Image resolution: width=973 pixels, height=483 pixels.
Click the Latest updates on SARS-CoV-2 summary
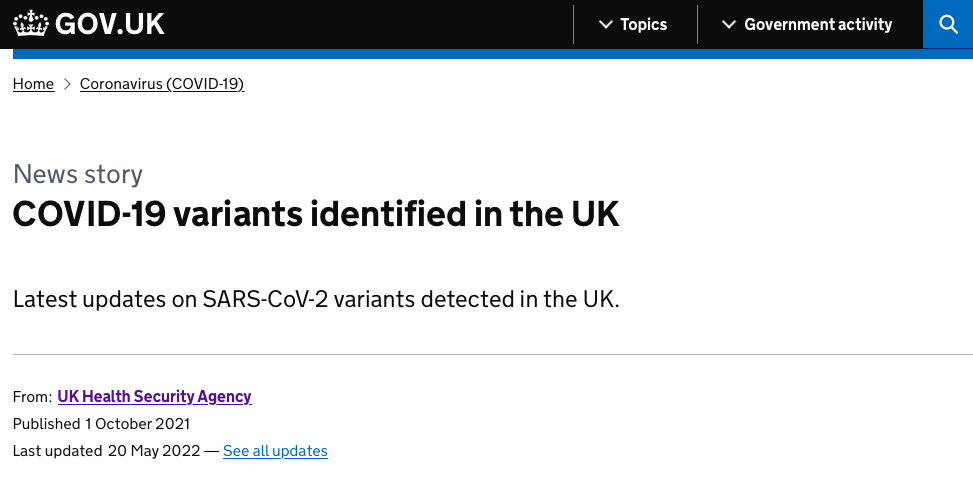coord(316,299)
